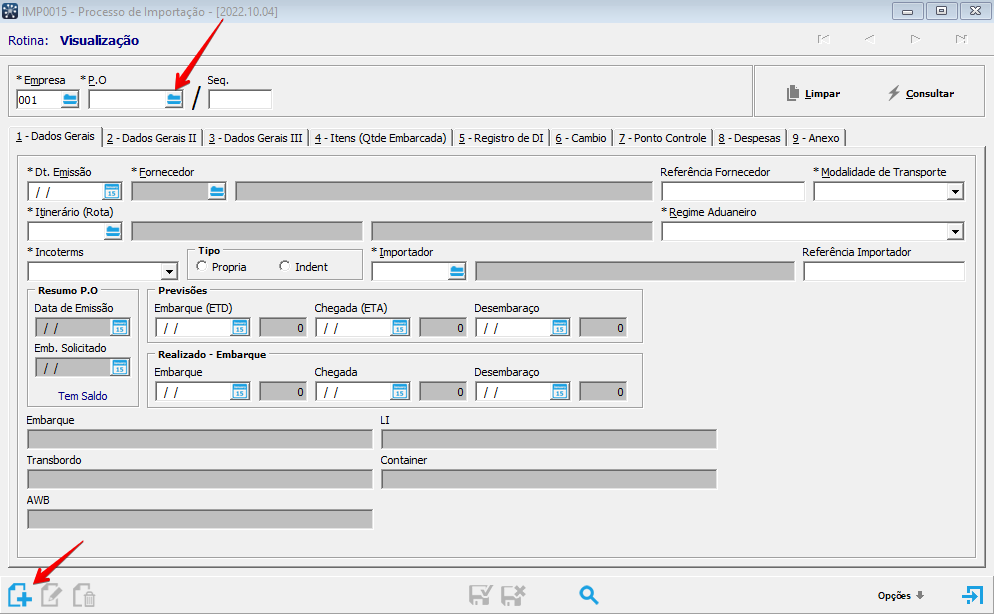Expand the Regime Aduaneiro dropdown
994x614 pixels.
pyautogui.click(x=955, y=231)
